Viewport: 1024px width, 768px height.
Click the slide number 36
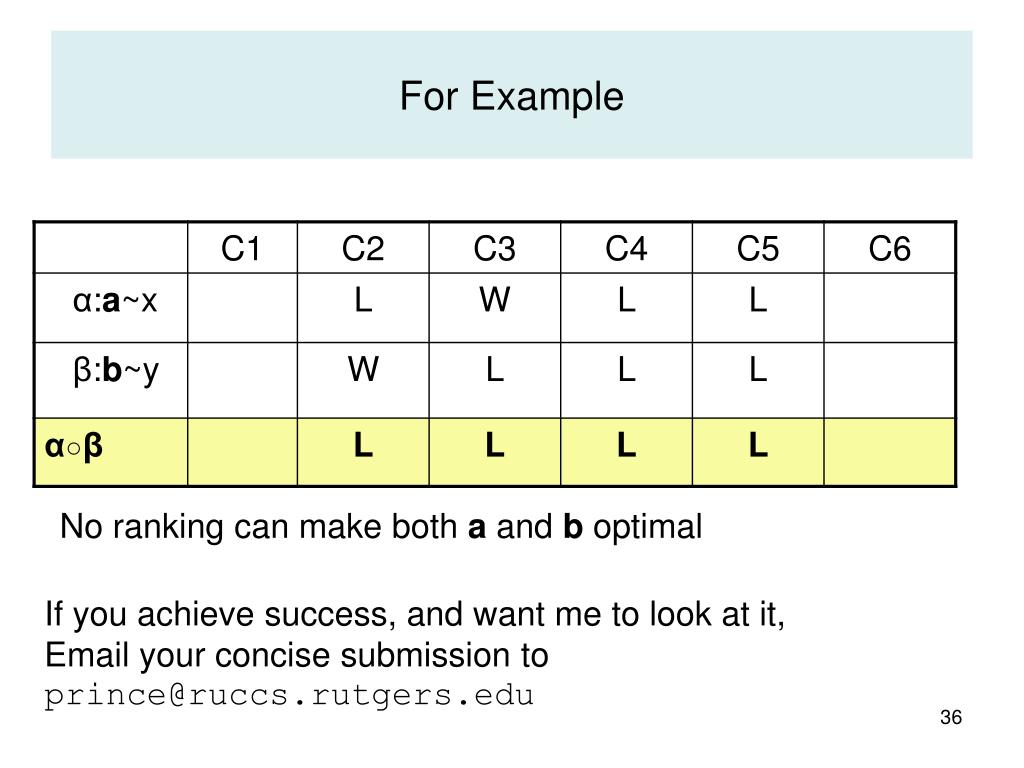point(951,717)
